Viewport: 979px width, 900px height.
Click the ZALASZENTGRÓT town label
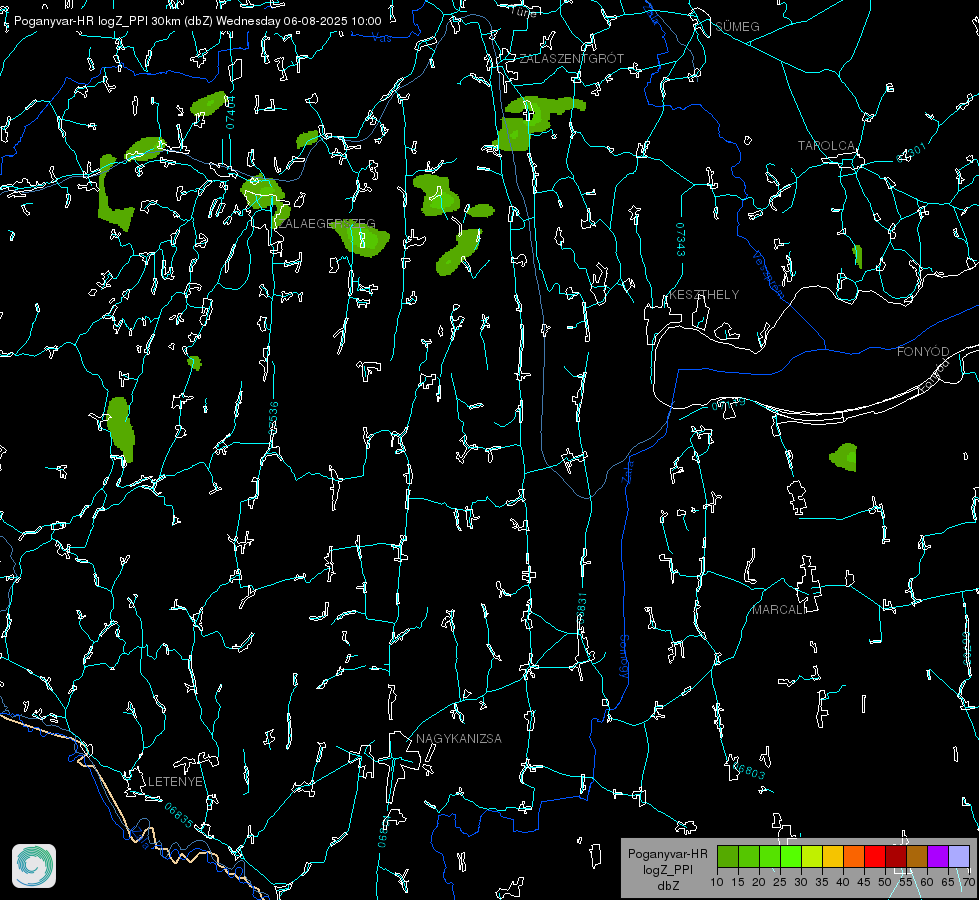tap(571, 58)
